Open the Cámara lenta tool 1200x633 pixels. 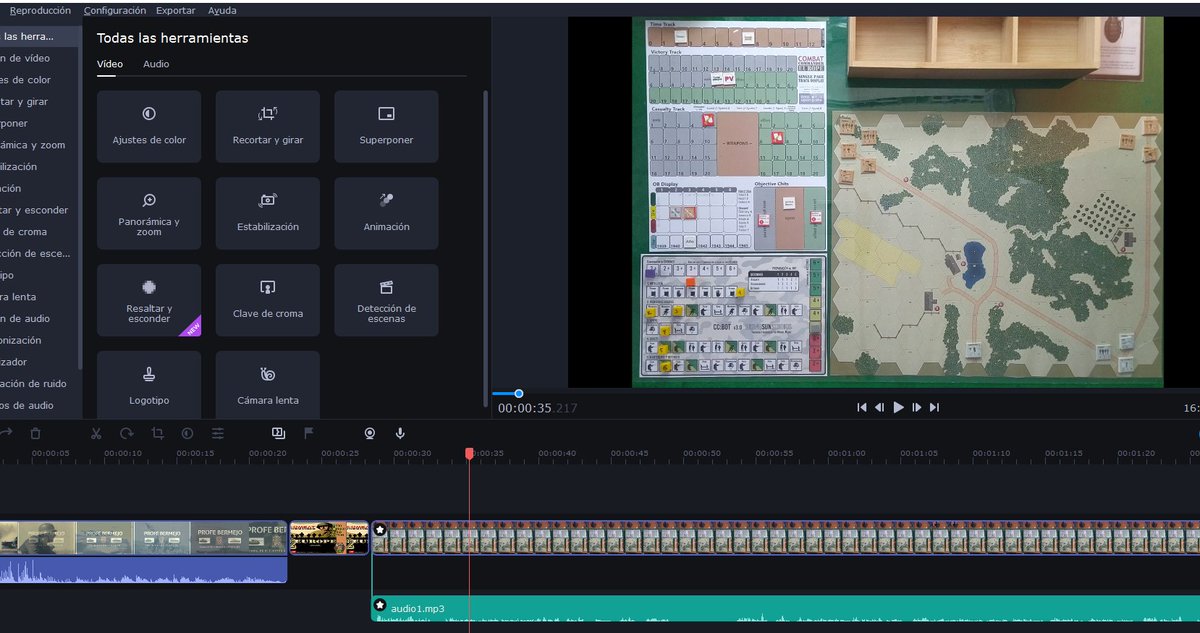(x=267, y=385)
